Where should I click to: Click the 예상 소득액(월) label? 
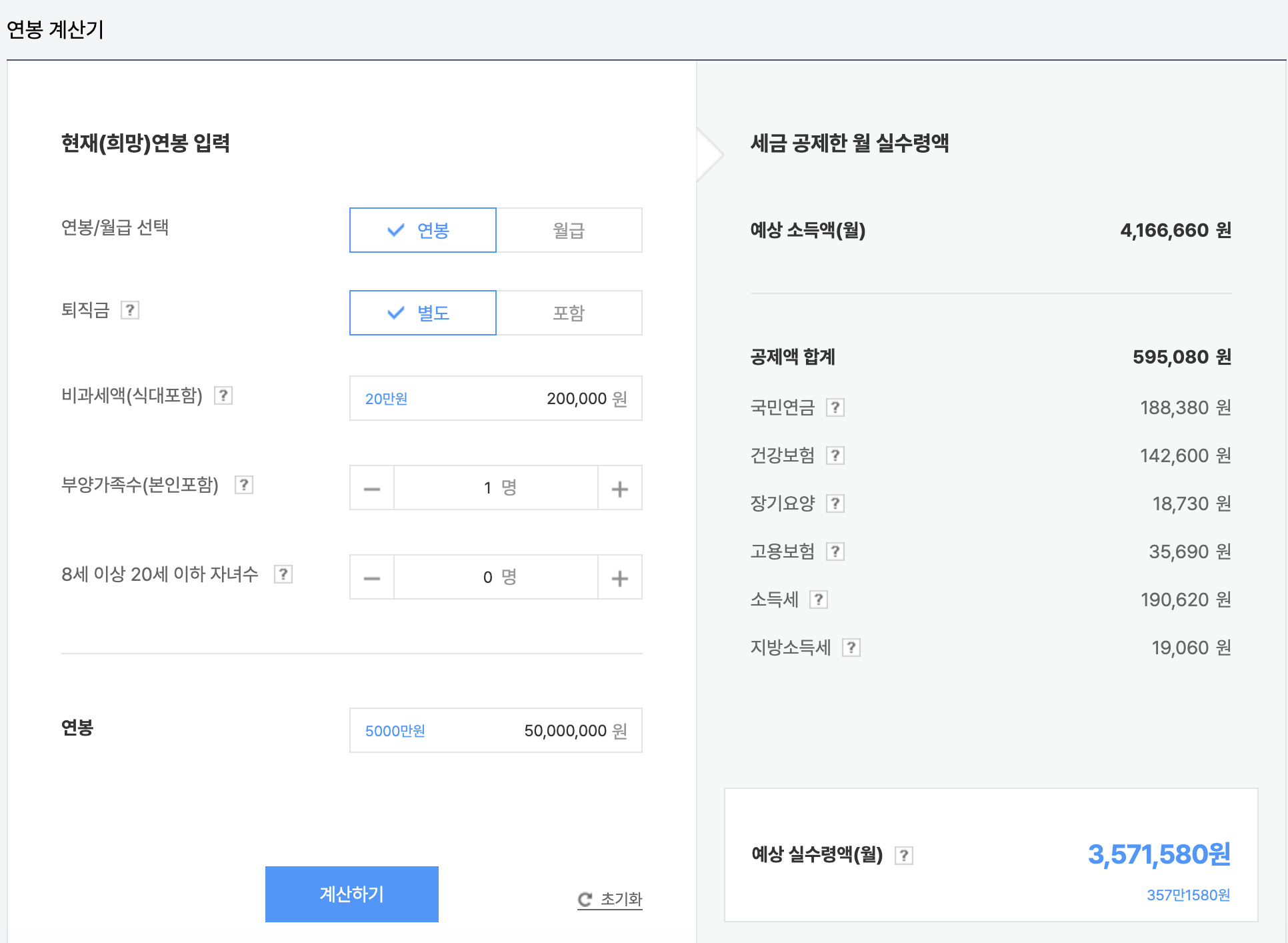pos(808,230)
